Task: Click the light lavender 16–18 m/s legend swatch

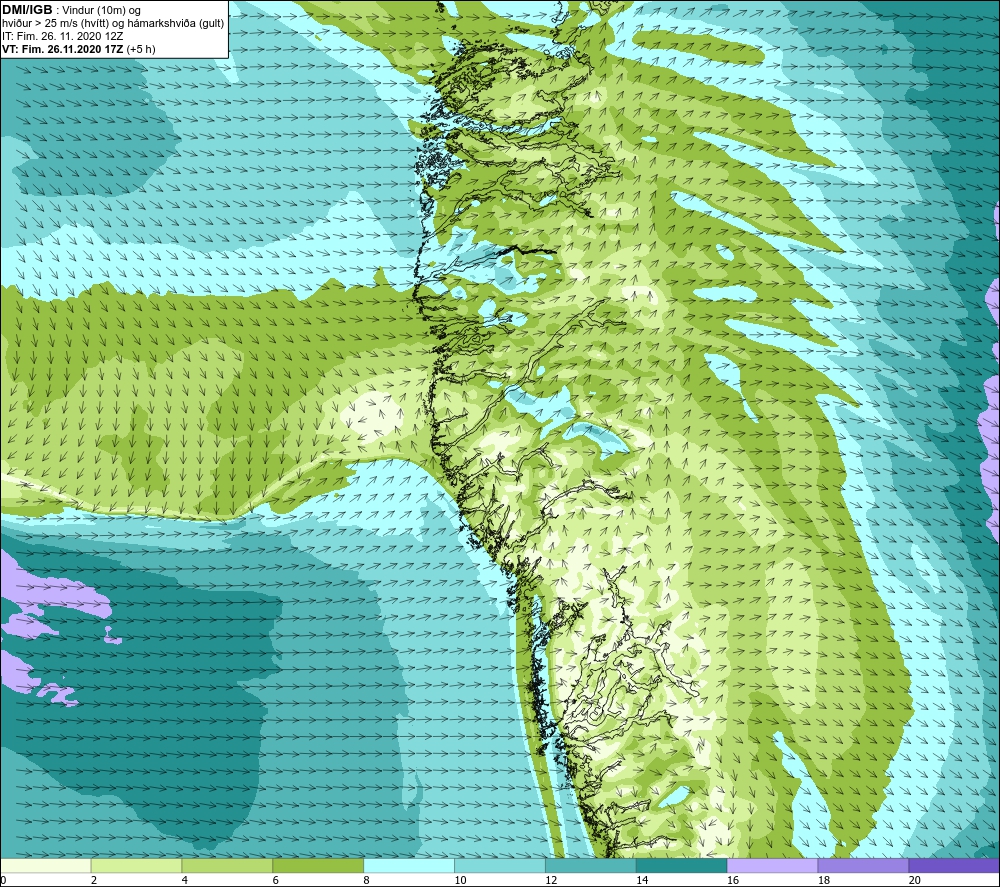Action: pyautogui.click(x=772, y=866)
